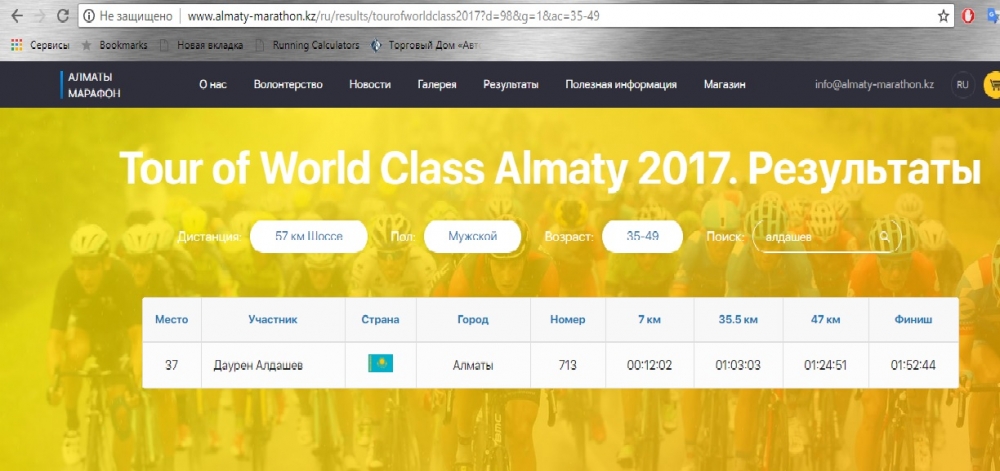The image size is (1000, 471).
Task: Click the Kazakhstan flag icon
Action: 380,364
